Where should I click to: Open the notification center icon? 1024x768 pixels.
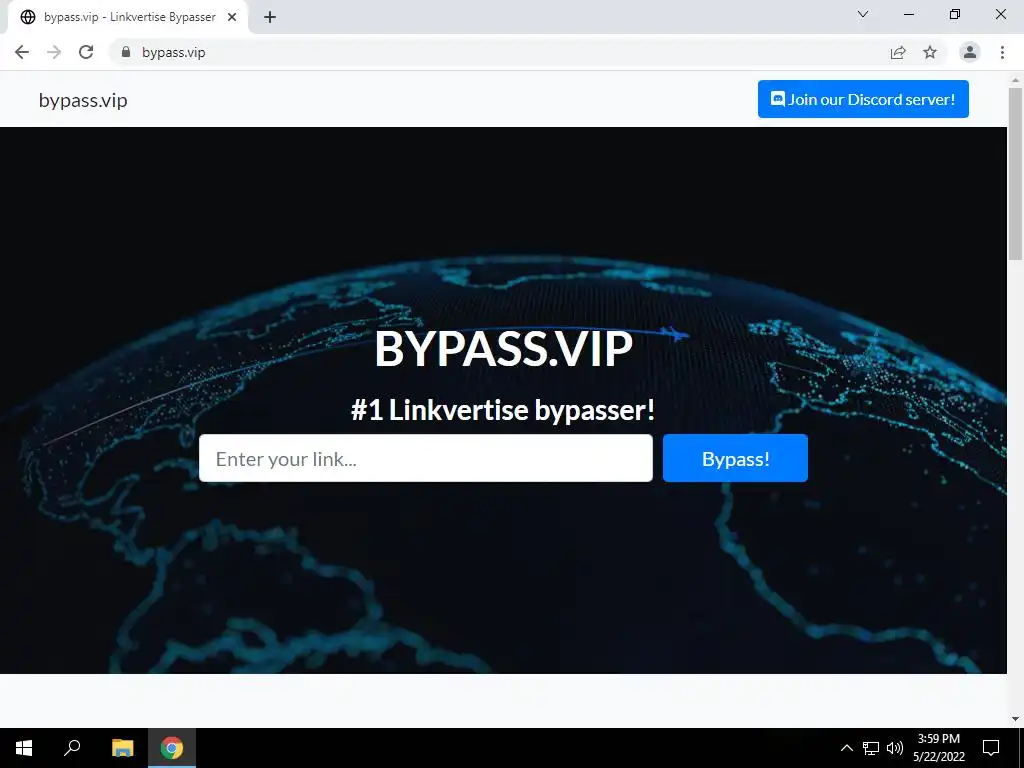pos(991,748)
